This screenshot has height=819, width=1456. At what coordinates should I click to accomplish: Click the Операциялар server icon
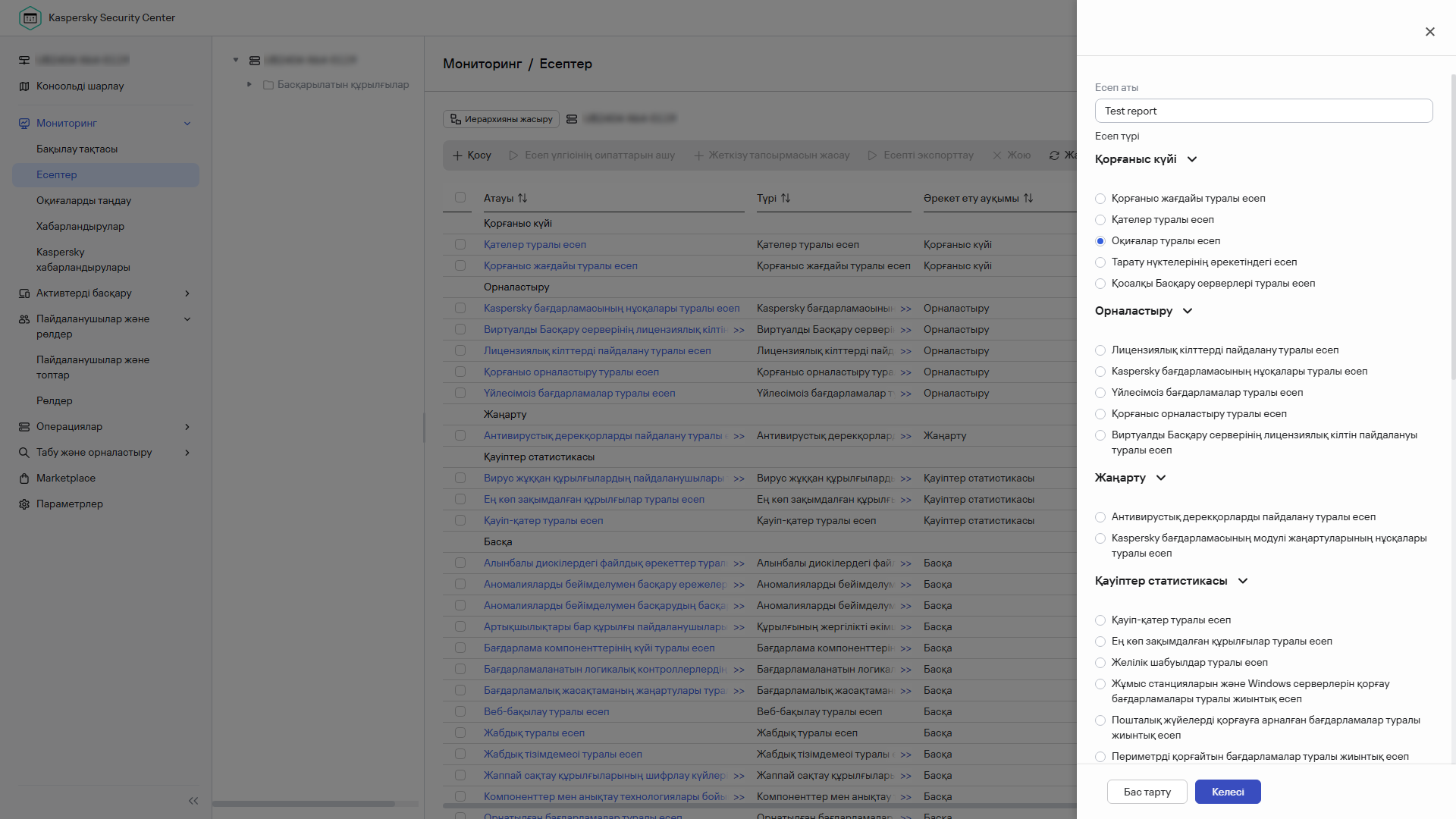coord(24,427)
